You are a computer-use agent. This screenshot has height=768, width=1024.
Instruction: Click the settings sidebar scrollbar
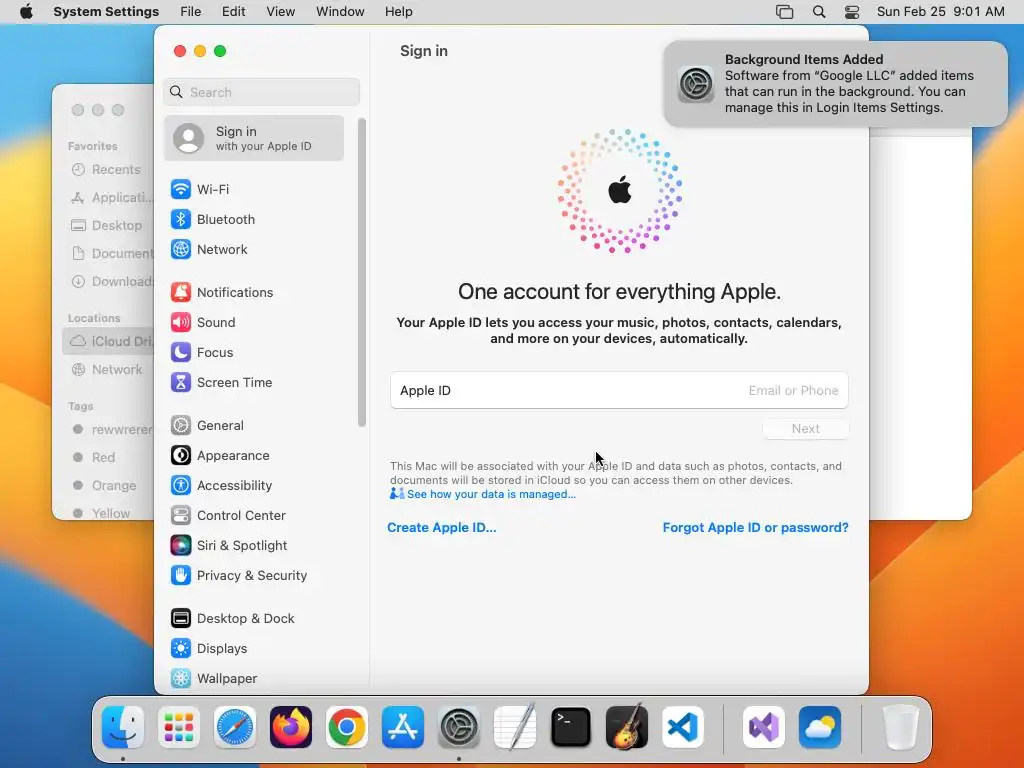pos(362,273)
